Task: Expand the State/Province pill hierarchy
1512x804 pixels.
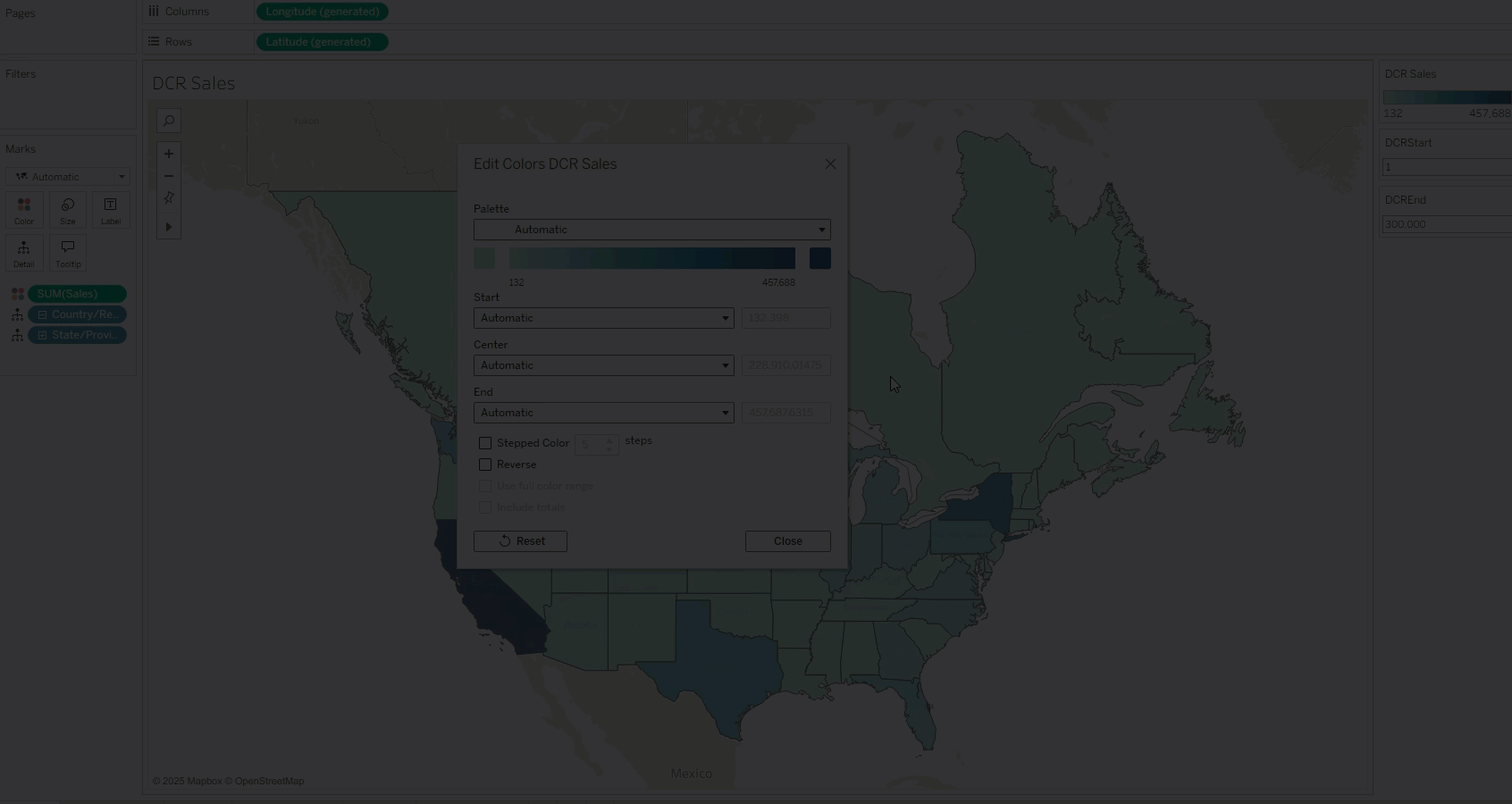Action: 42,335
